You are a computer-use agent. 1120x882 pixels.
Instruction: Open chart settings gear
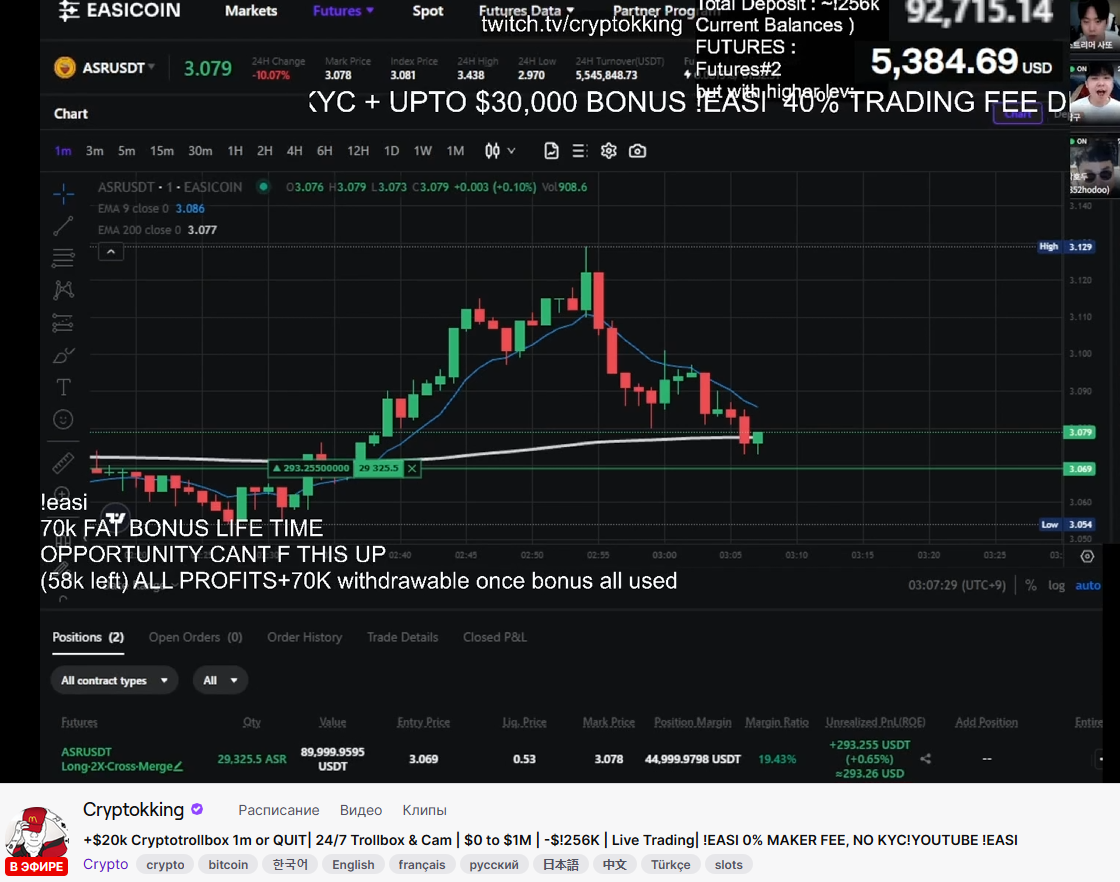coord(609,151)
